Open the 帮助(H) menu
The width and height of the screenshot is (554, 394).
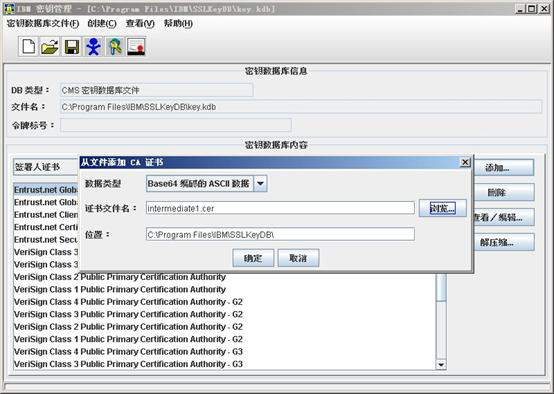[178, 24]
